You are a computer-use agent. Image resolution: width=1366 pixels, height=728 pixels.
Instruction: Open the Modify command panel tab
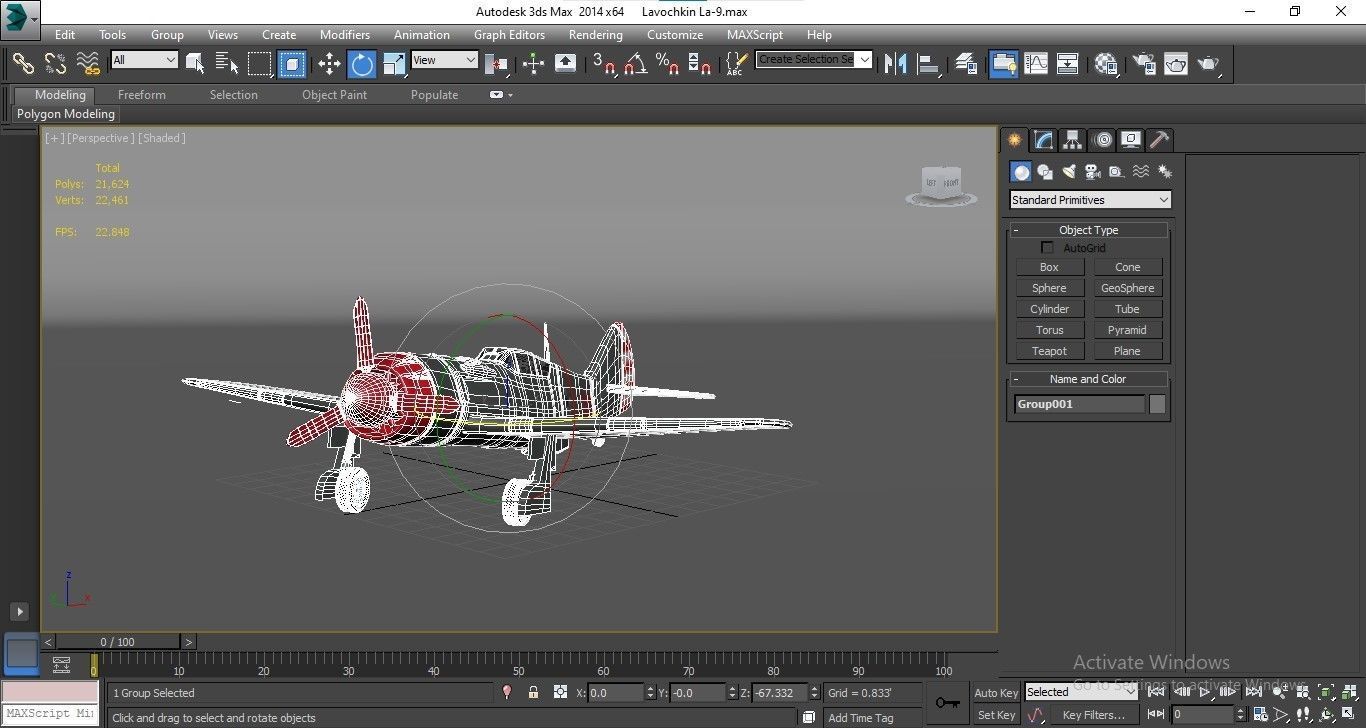(x=1043, y=140)
